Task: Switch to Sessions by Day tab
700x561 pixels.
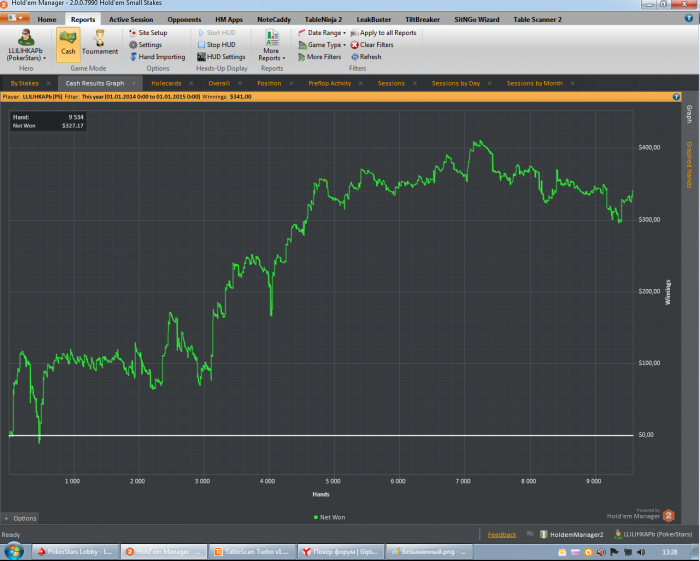Action: point(456,83)
